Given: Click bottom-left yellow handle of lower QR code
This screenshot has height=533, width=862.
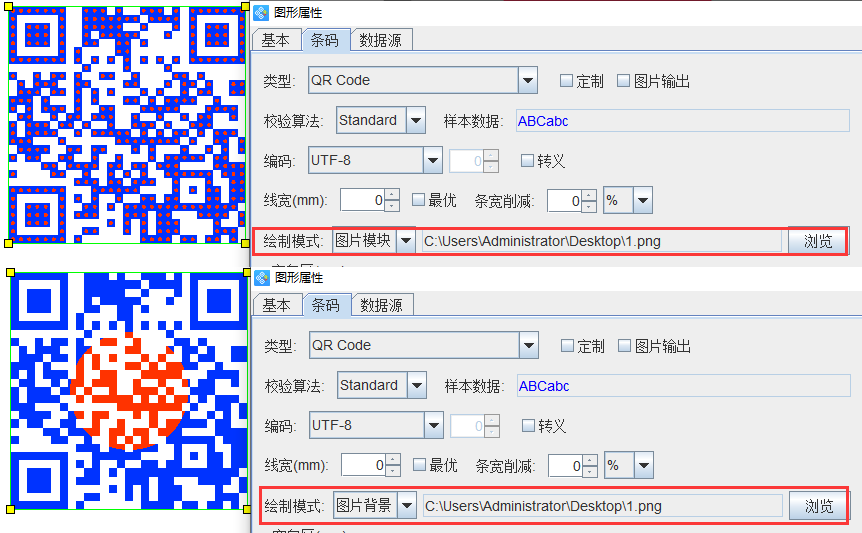Looking at the screenshot, I should [10, 509].
